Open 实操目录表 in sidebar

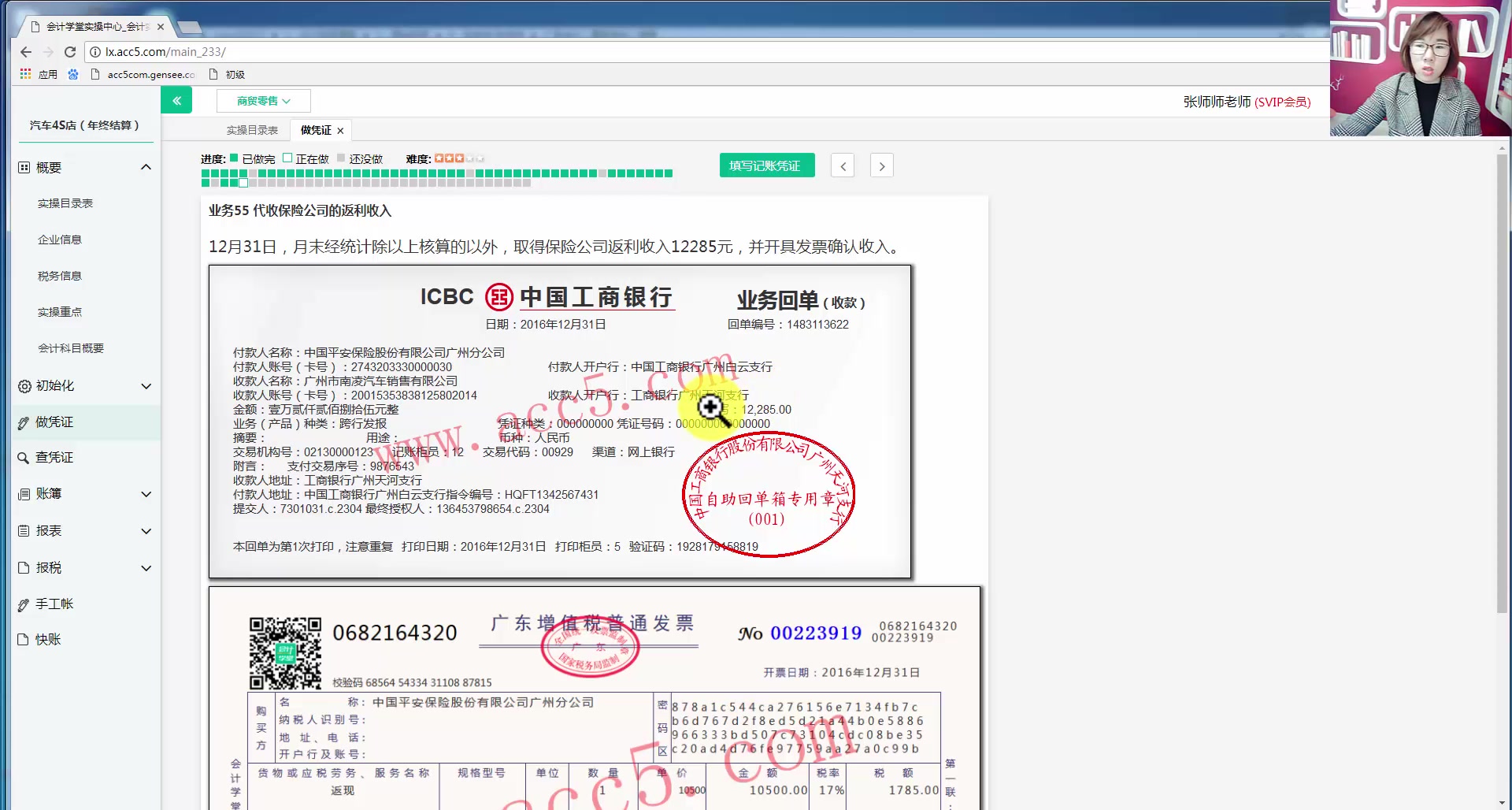pyautogui.click(x=65, y=203)
